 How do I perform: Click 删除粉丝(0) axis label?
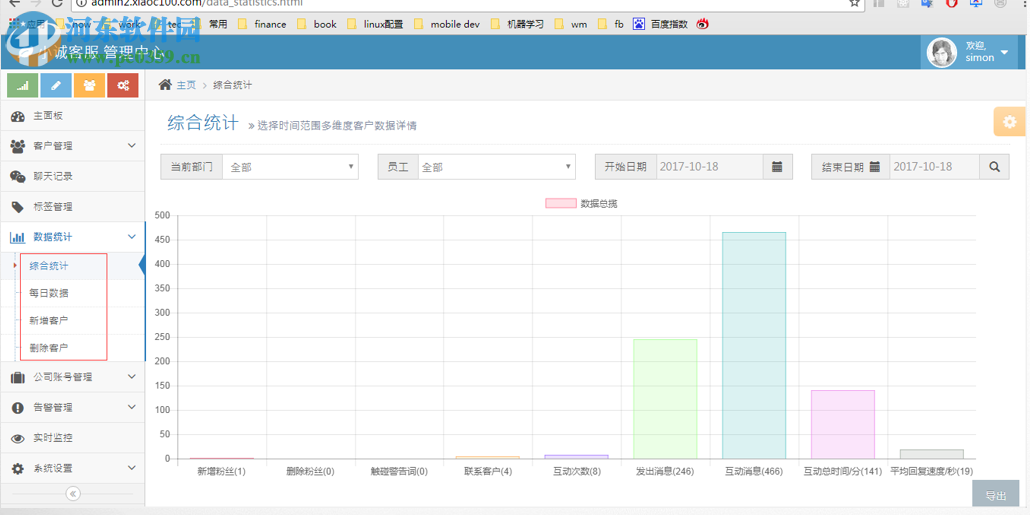pos(310,472)
